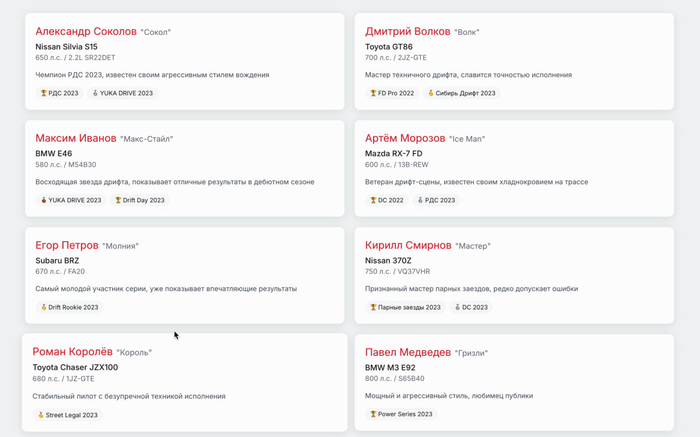700x437 pixels.
Task: Click the trophy icon on Парные заезды 2023
Action: click(373, 307)
